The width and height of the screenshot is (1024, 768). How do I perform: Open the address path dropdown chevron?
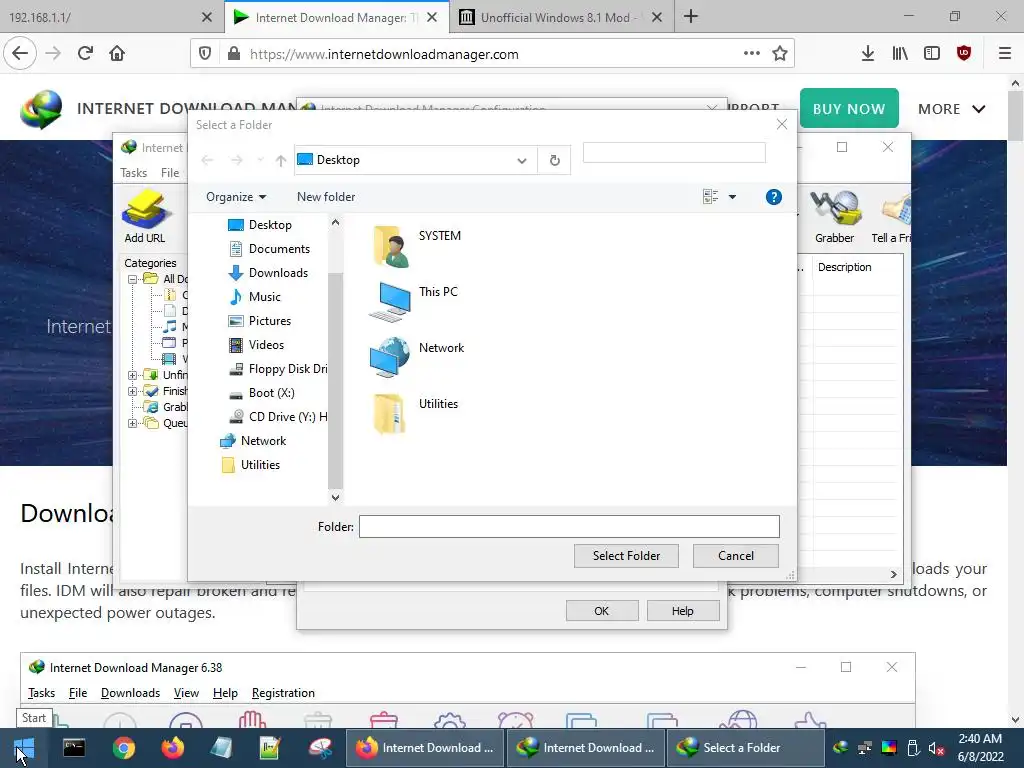click(522, 160)
